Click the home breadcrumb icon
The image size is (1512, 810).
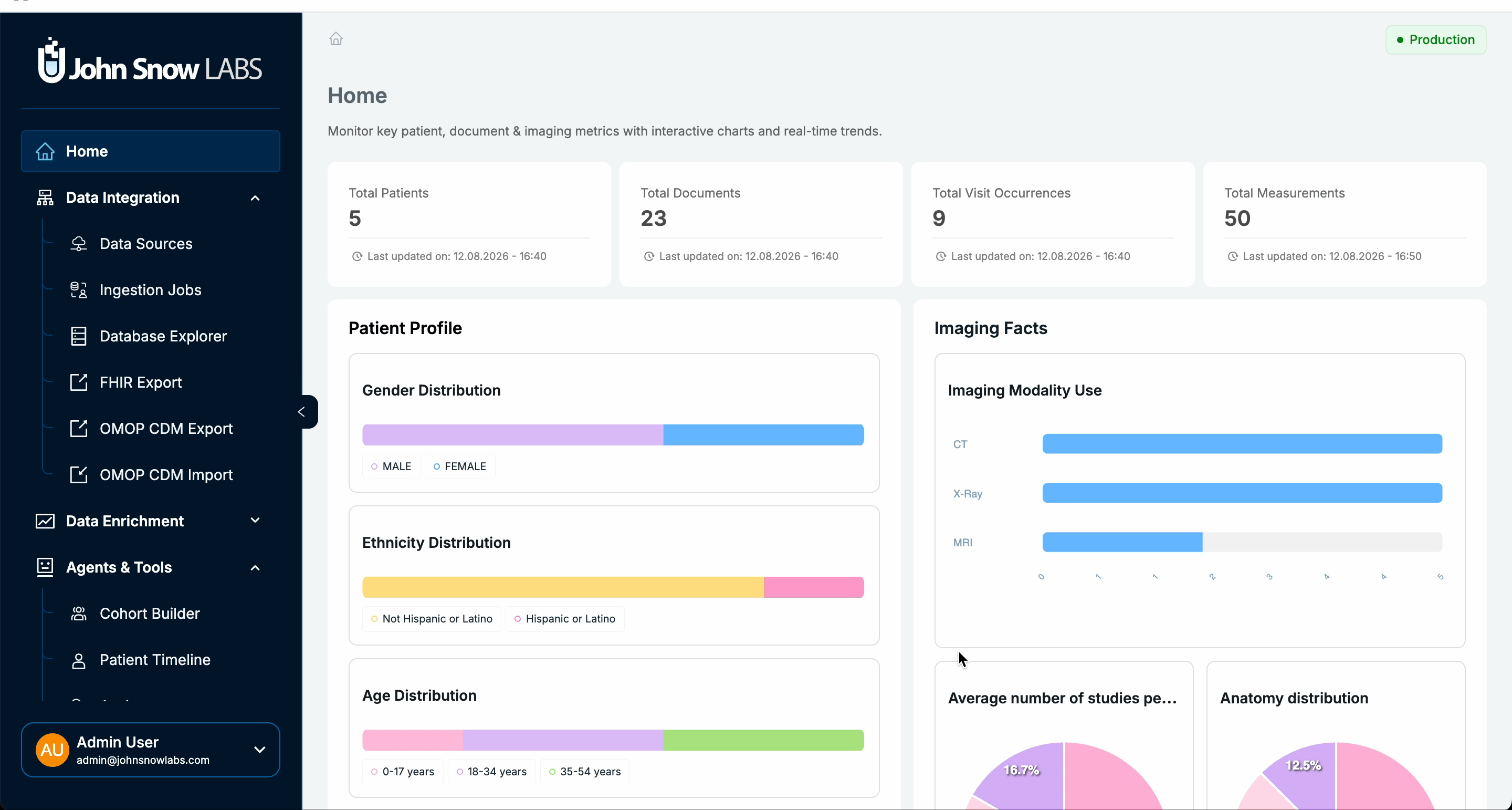[336, 39]
